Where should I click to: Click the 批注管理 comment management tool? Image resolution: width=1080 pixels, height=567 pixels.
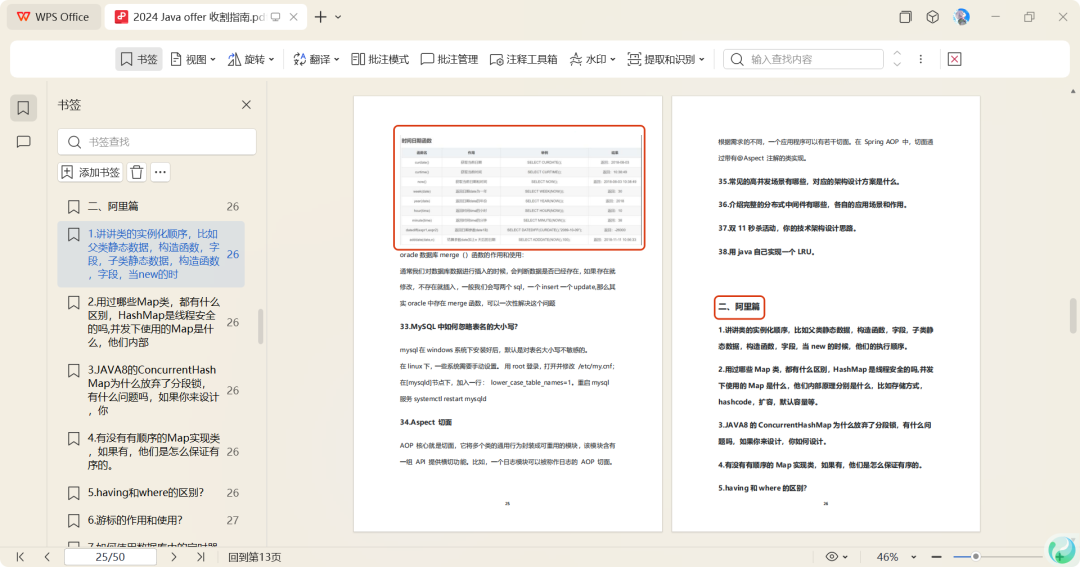[x=449, y=59]
